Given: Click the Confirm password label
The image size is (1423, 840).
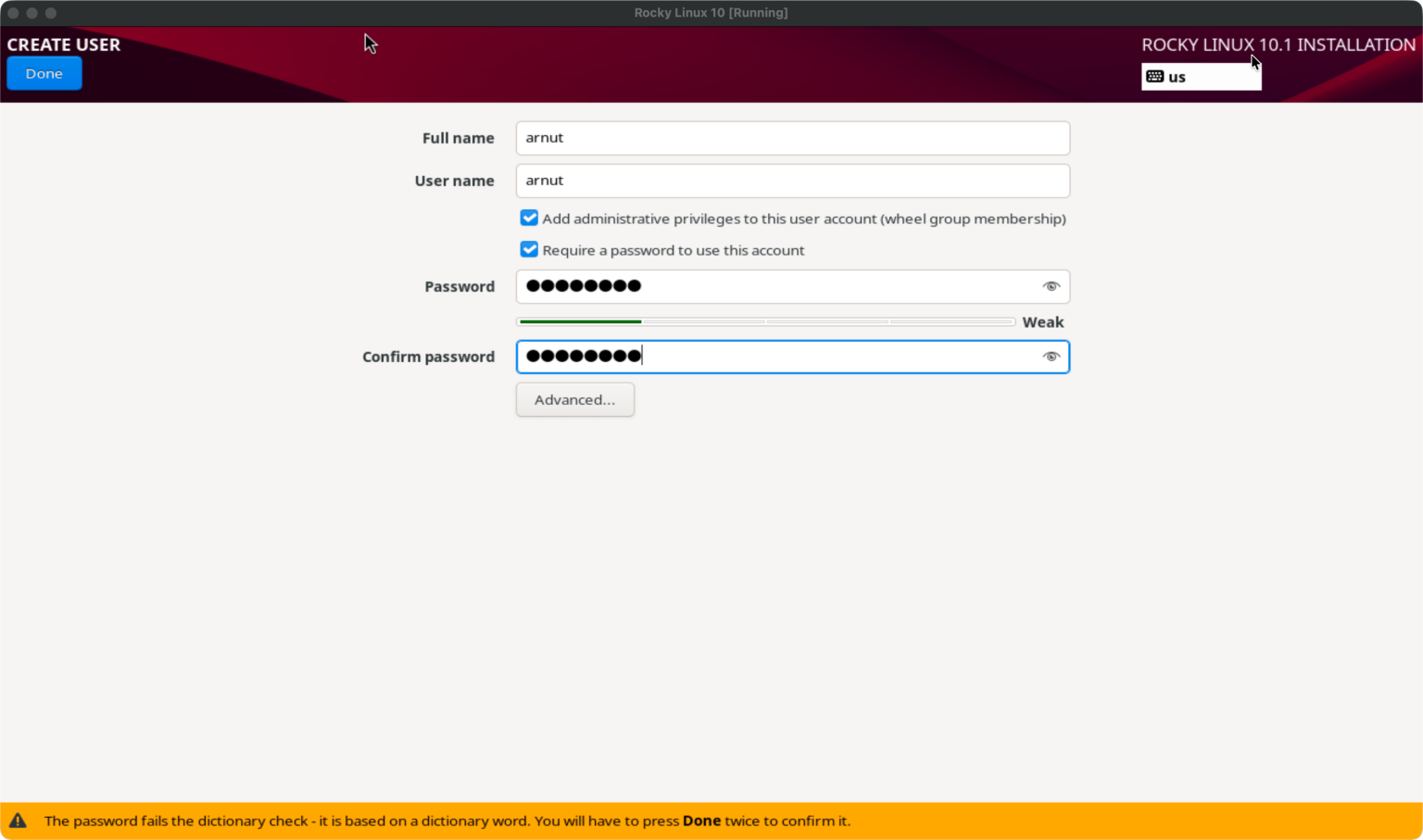Looking at the screenshot, I should [428, 357].
